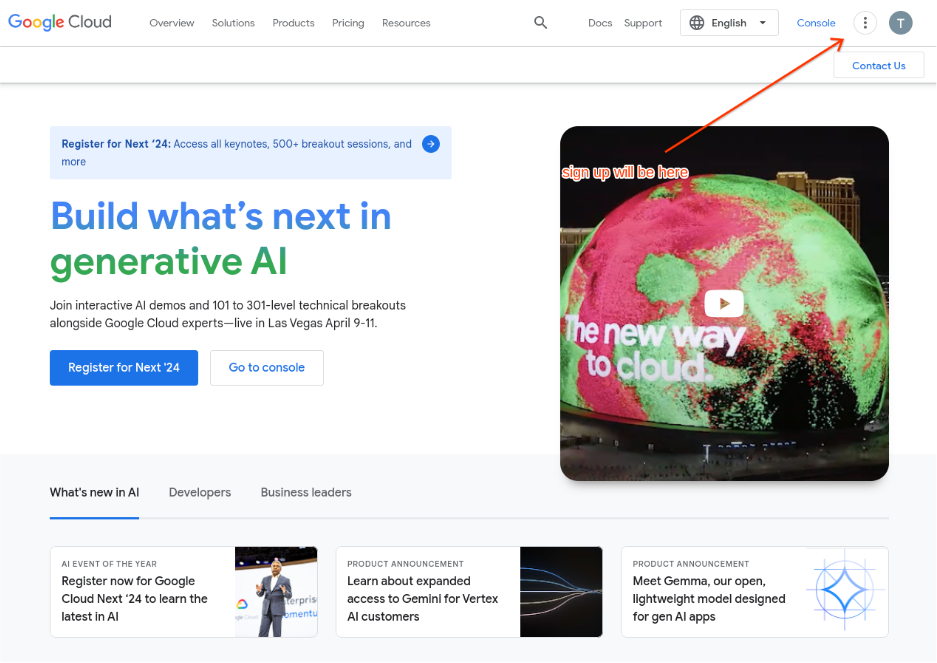
Task: Click the Gemma star icon image
Action: point(846,591)
